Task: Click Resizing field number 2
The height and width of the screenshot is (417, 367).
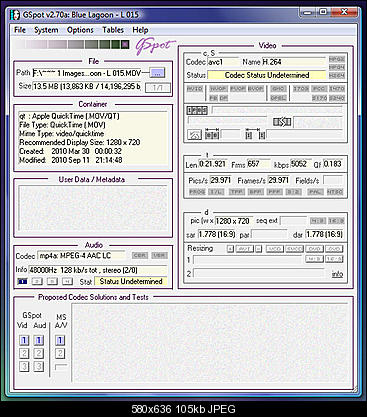Action: pyautogui.click(x=259, y=274)
